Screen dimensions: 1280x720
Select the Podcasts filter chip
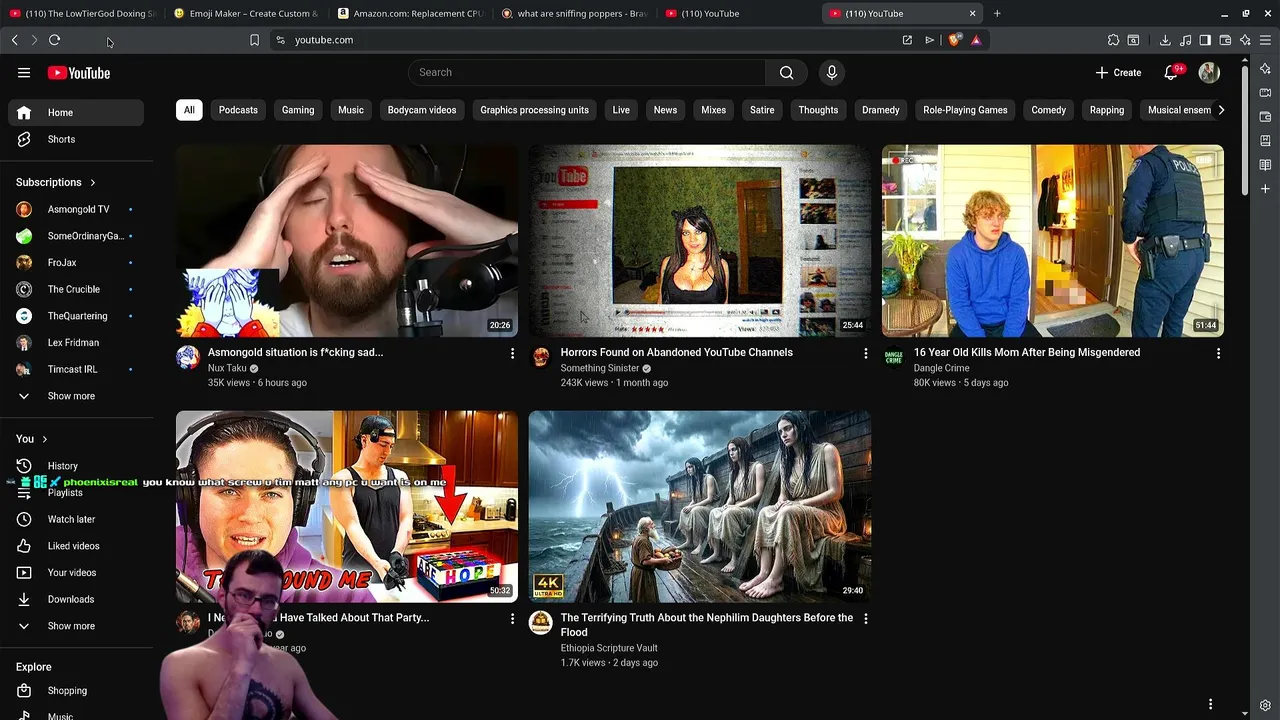pos(238,110)
